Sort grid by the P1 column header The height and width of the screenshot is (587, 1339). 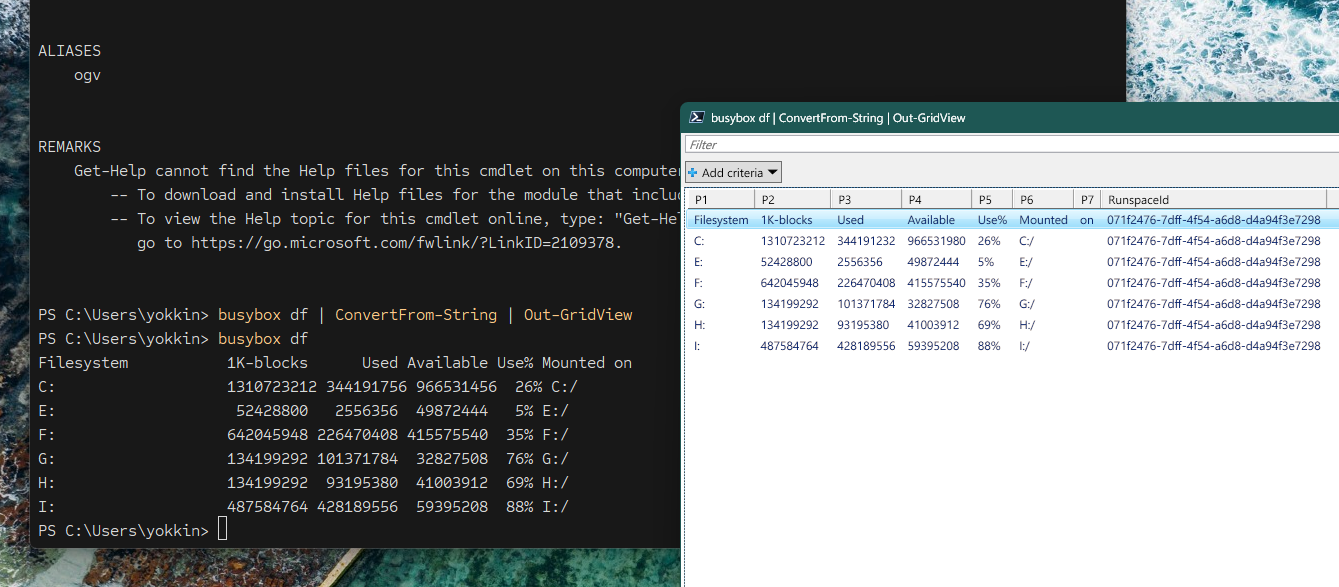click(x=718, y=199)
